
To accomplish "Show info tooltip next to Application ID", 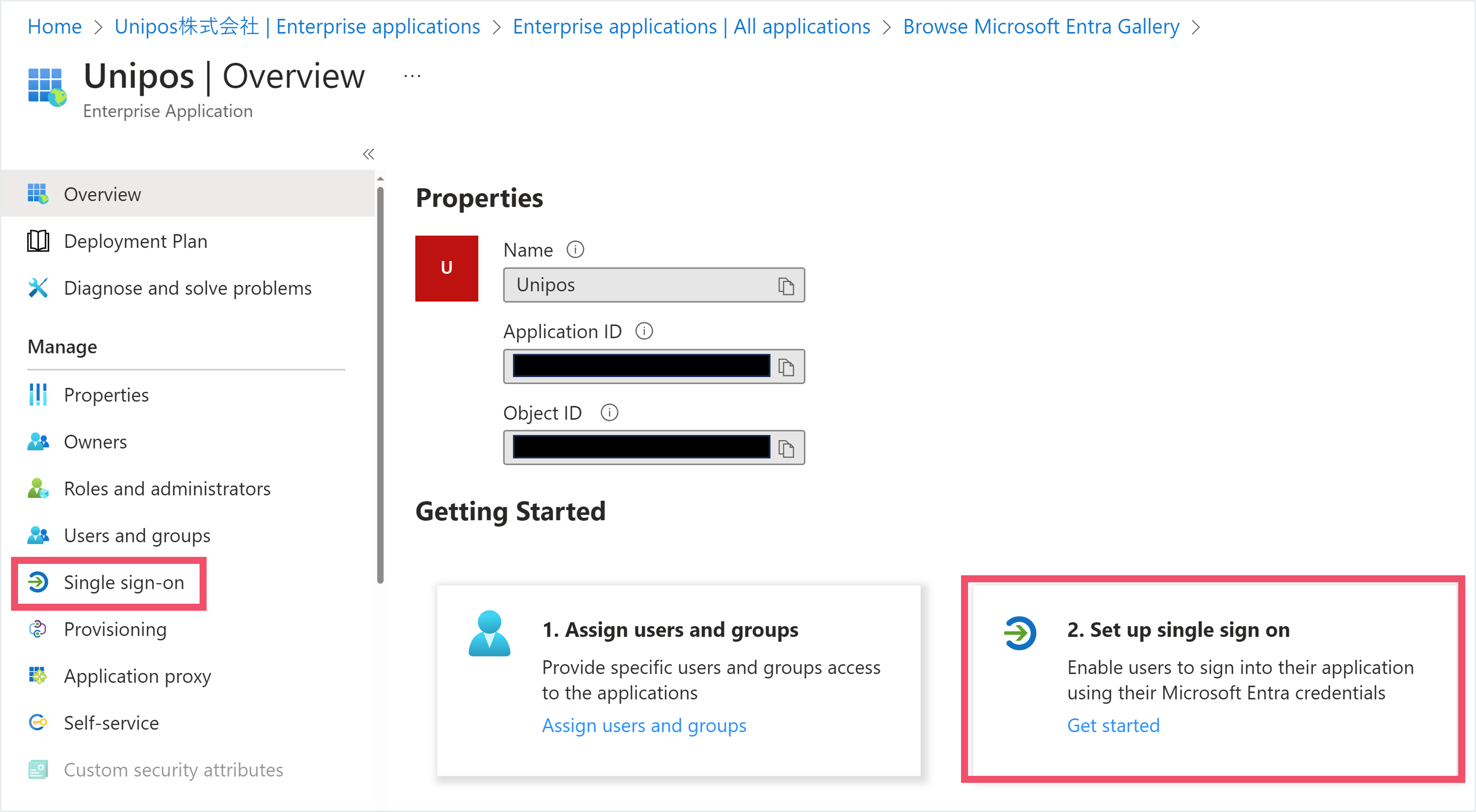I will click(644, 331).
